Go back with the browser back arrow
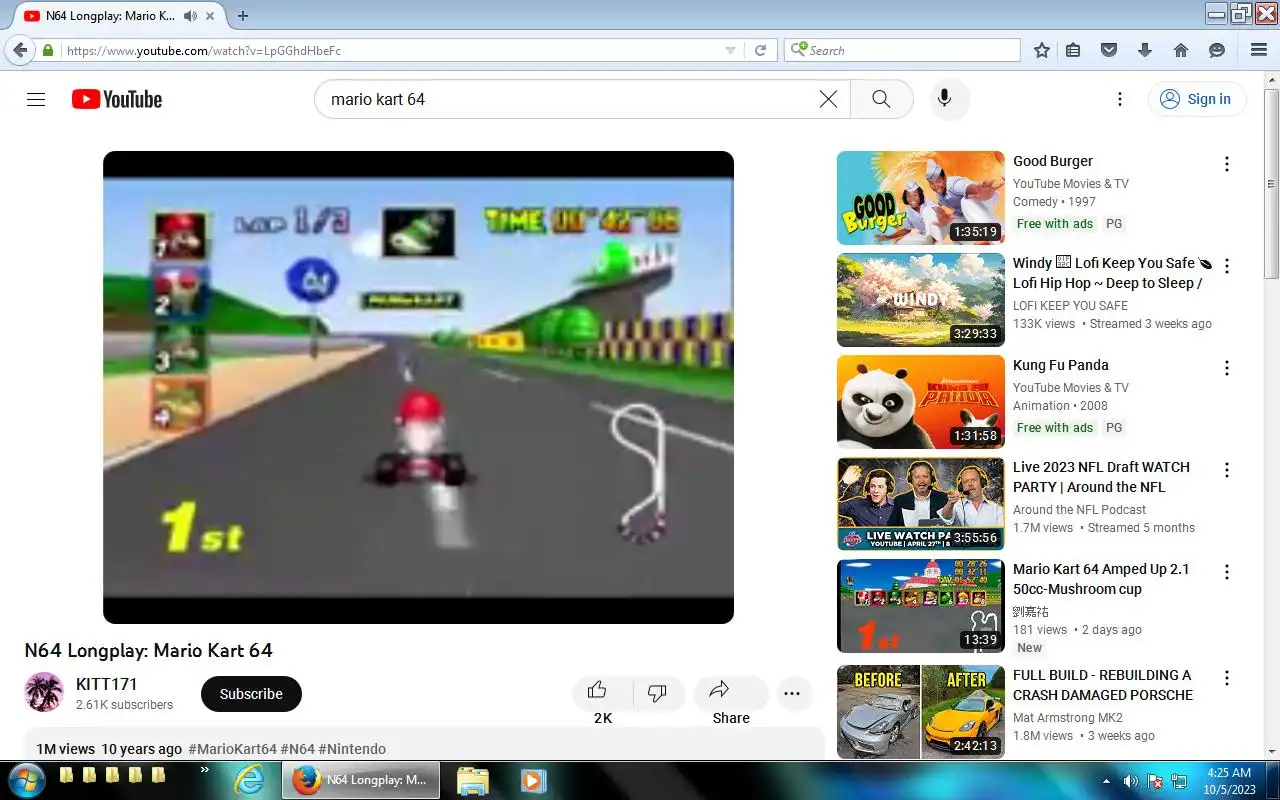This screenshot has height=800, width=1280. (x=19, y=50)
